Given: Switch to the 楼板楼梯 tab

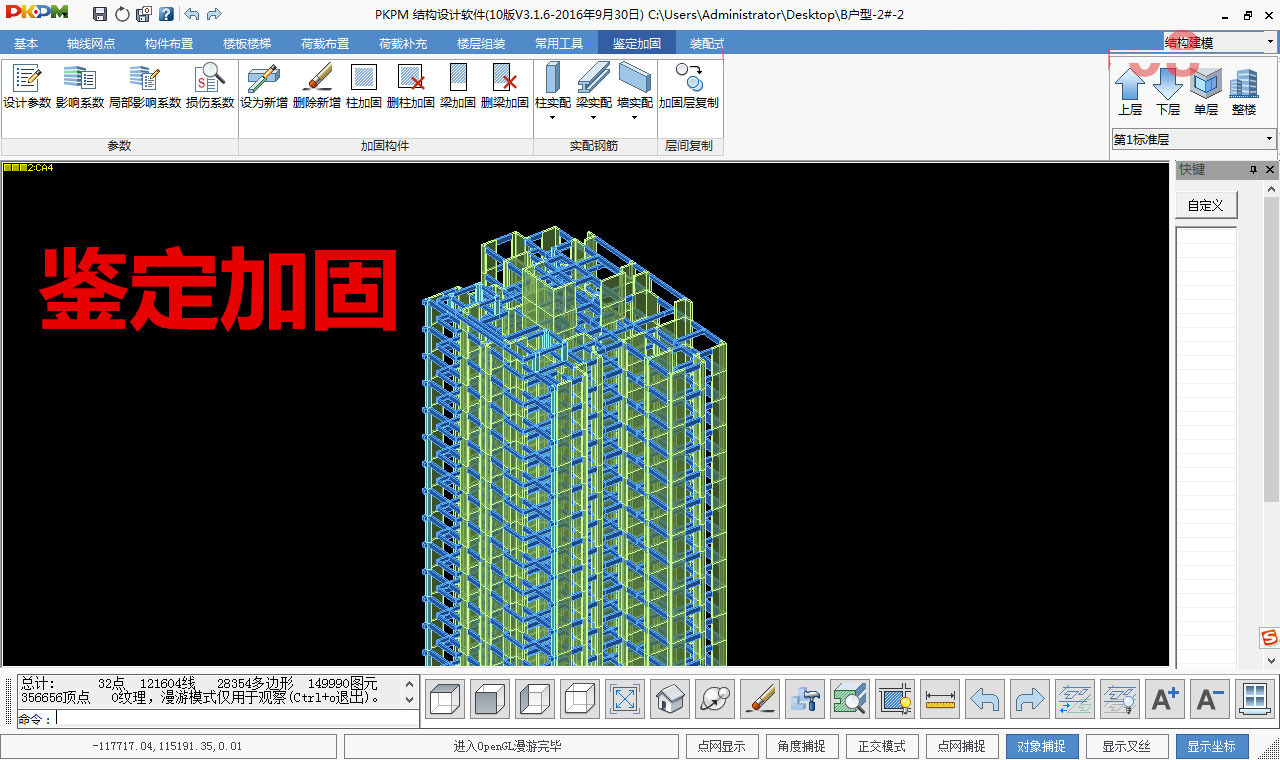Looking at the screenshot, I should click(x=247, y=43).
